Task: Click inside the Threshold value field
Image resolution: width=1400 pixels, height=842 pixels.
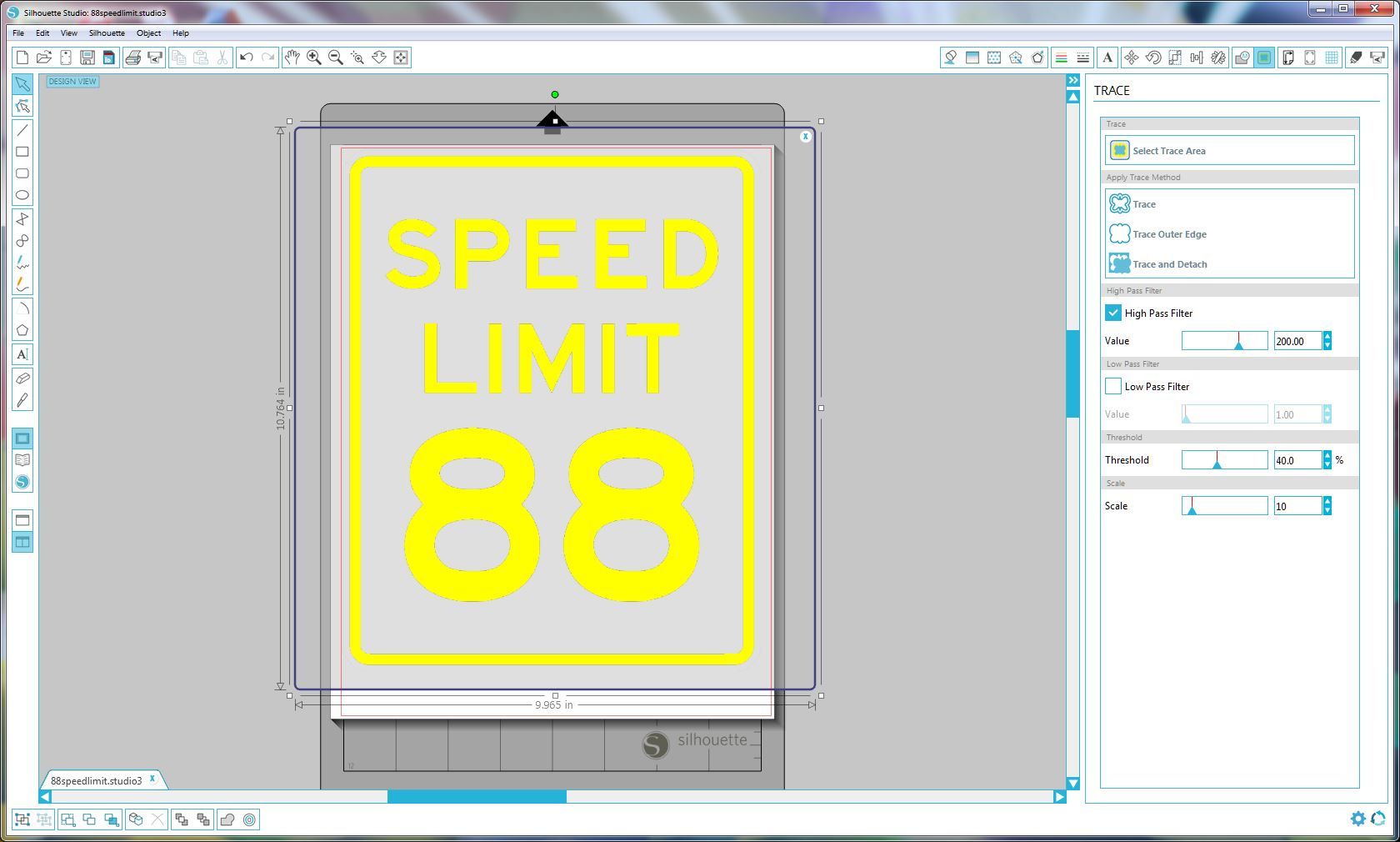Action: (x=1297, y=459)
